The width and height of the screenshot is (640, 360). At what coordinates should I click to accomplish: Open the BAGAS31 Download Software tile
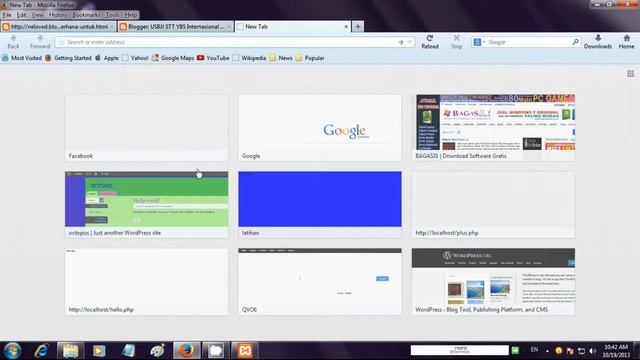click(x=493, y=128)
